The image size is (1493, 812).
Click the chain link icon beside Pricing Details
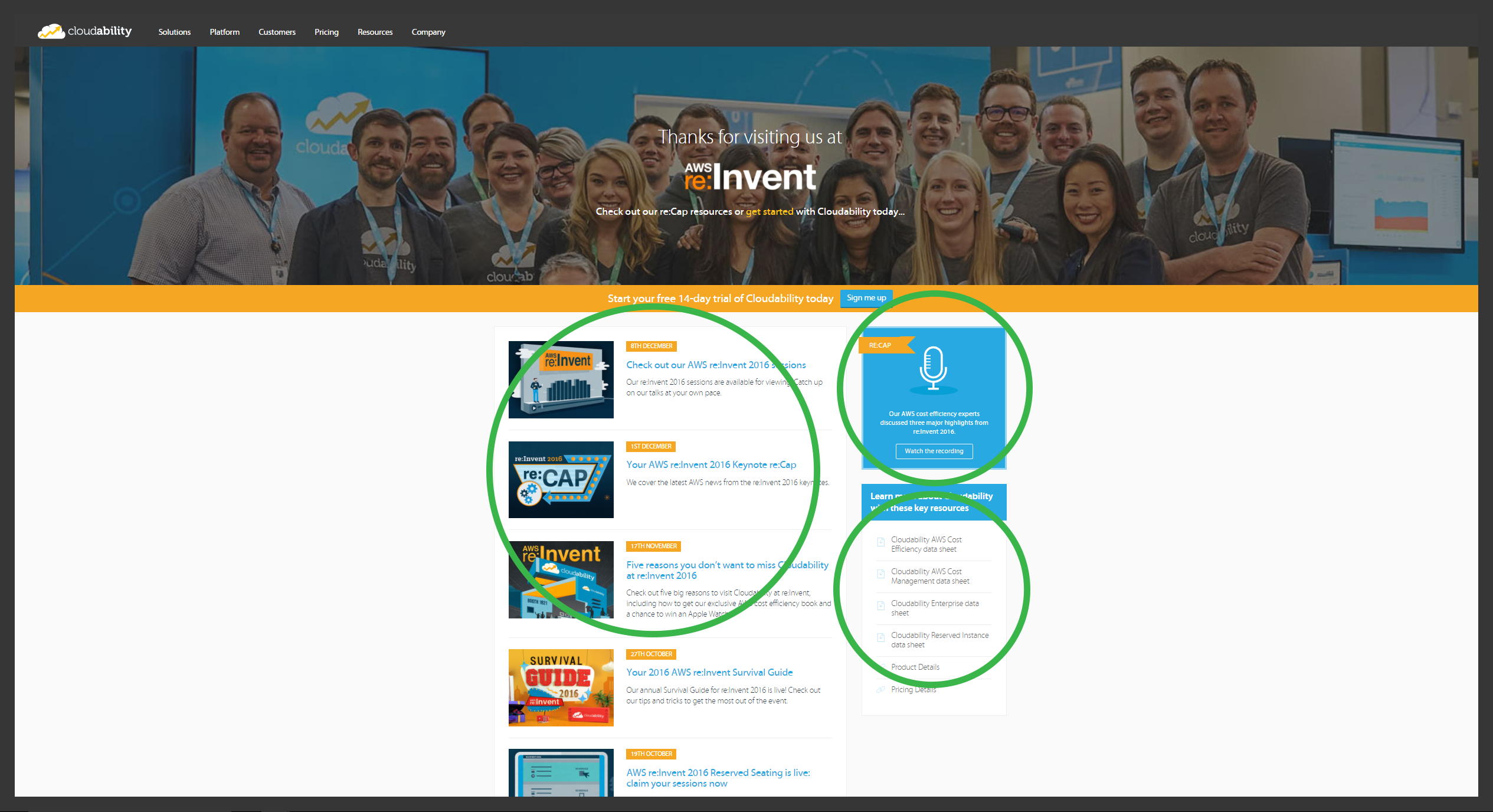(x=880, y=689)
